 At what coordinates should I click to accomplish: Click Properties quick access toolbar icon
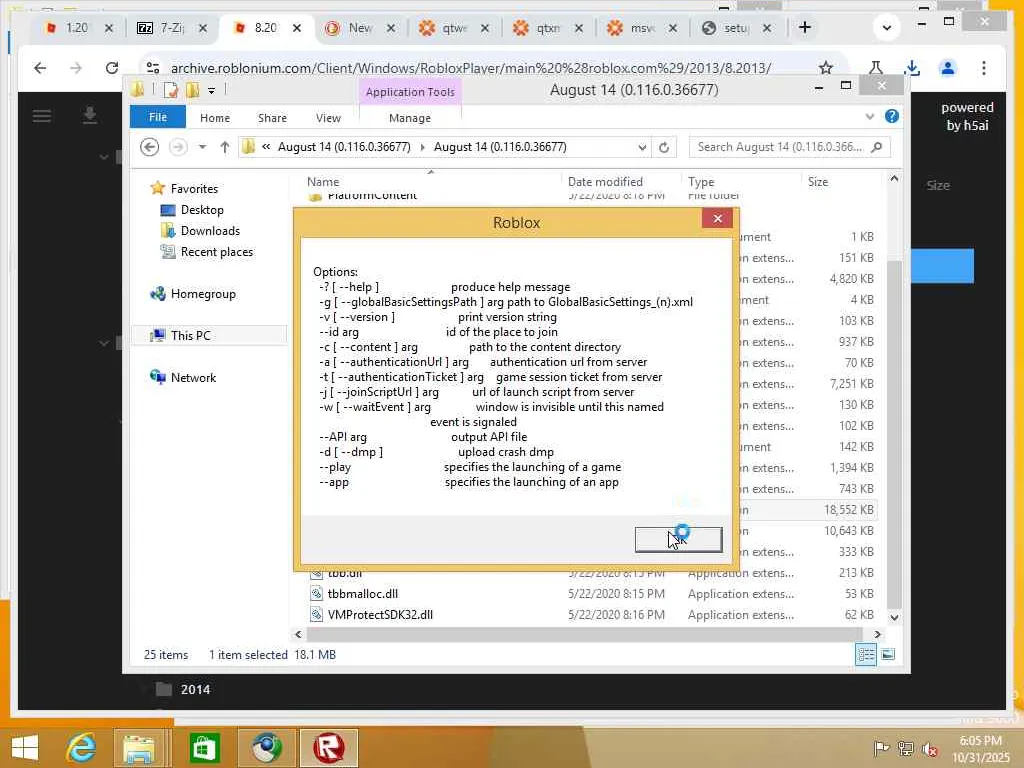click(x=171, y=90)
